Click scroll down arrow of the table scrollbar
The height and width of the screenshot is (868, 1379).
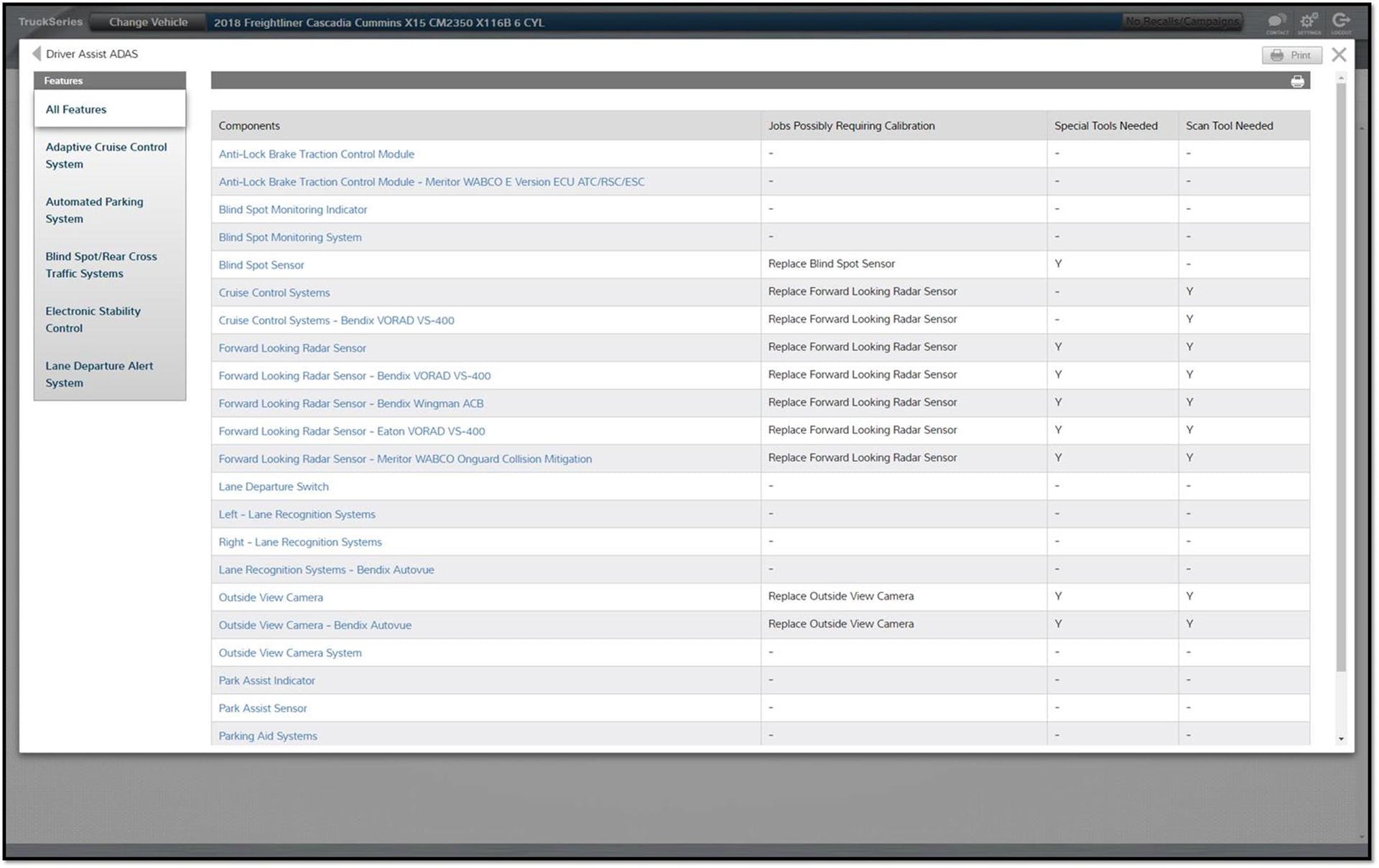[x=1341, y=739]
